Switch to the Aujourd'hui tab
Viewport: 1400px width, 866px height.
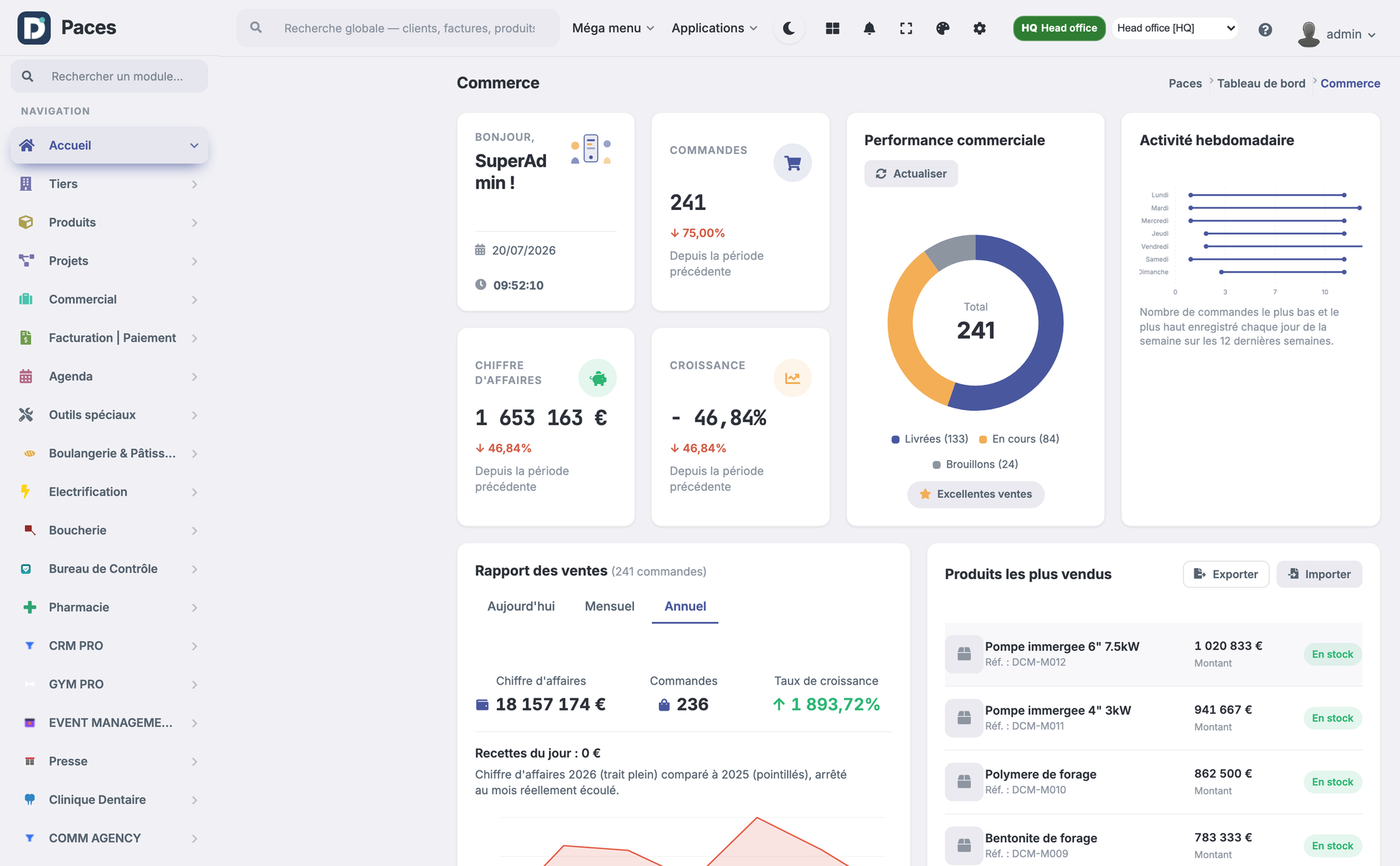521,606
